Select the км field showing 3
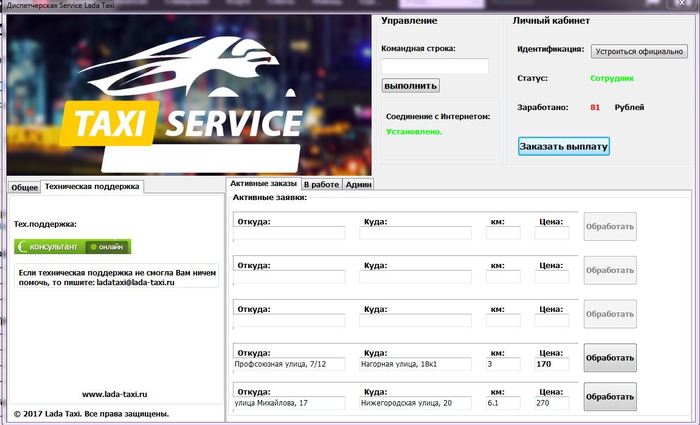Viewport: 700px width, 425px height. coord(503,364)
